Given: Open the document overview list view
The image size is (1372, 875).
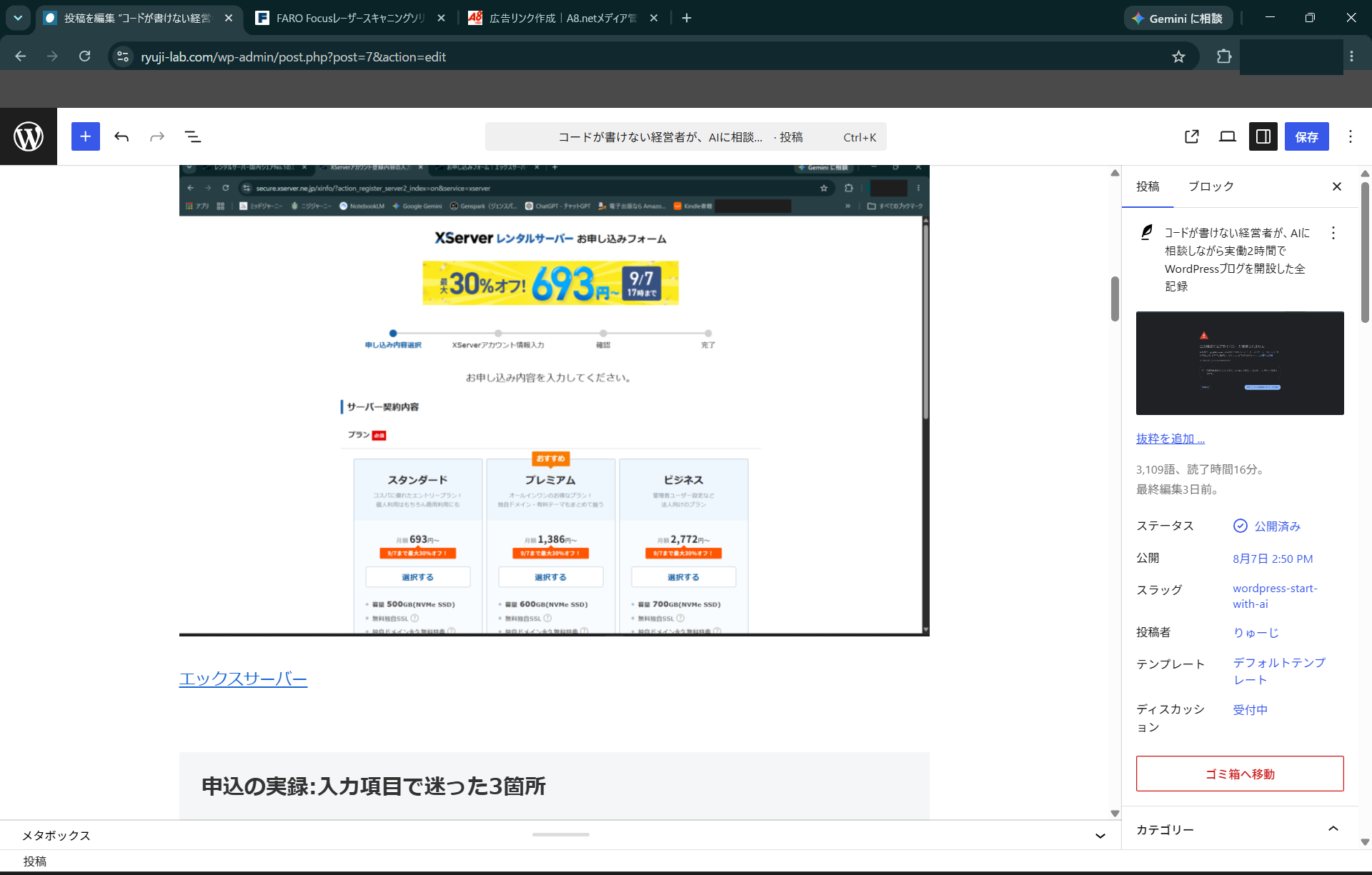Looking at the screenshot, I should point(193,136).
